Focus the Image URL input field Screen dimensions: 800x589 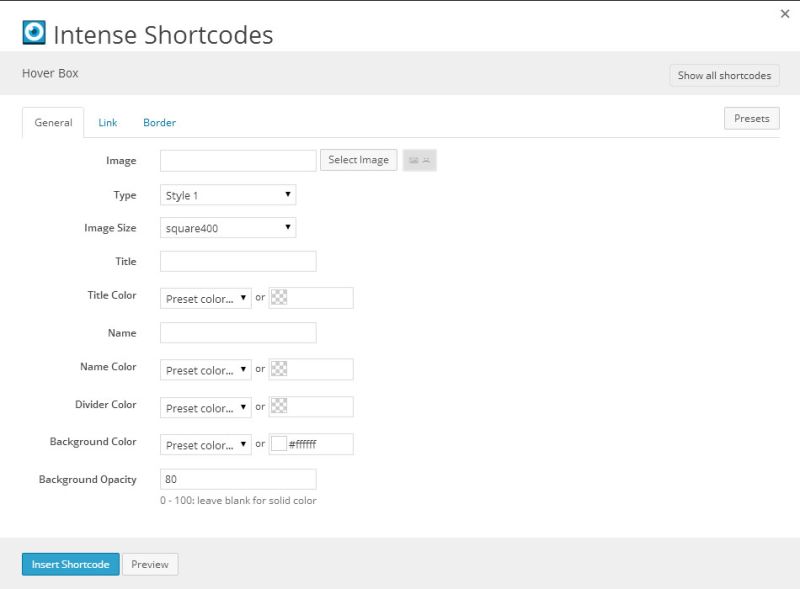click(238, 160)
